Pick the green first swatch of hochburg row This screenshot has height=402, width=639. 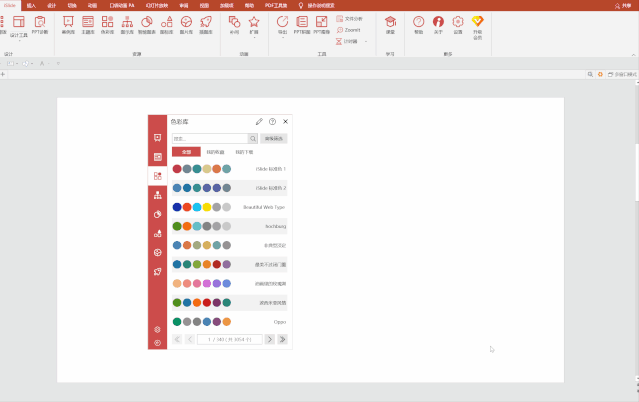[x=177, y=226]
